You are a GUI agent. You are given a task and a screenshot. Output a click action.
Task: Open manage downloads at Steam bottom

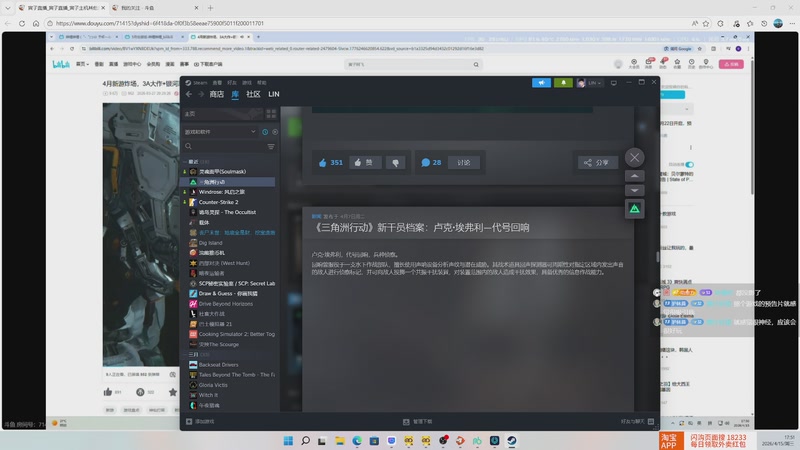click(418, 422)
